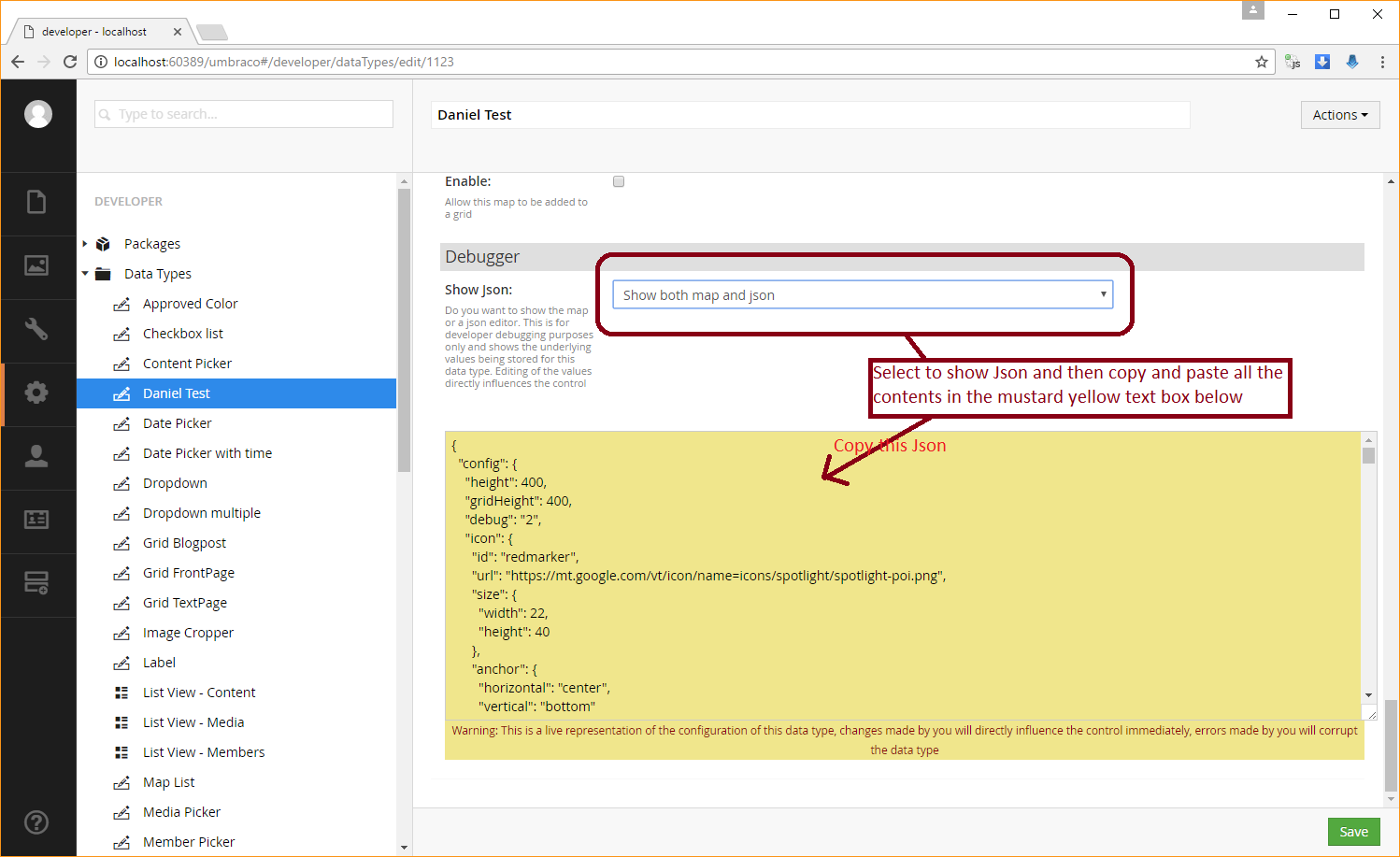The image size is (1400, 857).
Task: Click the Approved Color data type icon
Action: [x=121, y=304]
